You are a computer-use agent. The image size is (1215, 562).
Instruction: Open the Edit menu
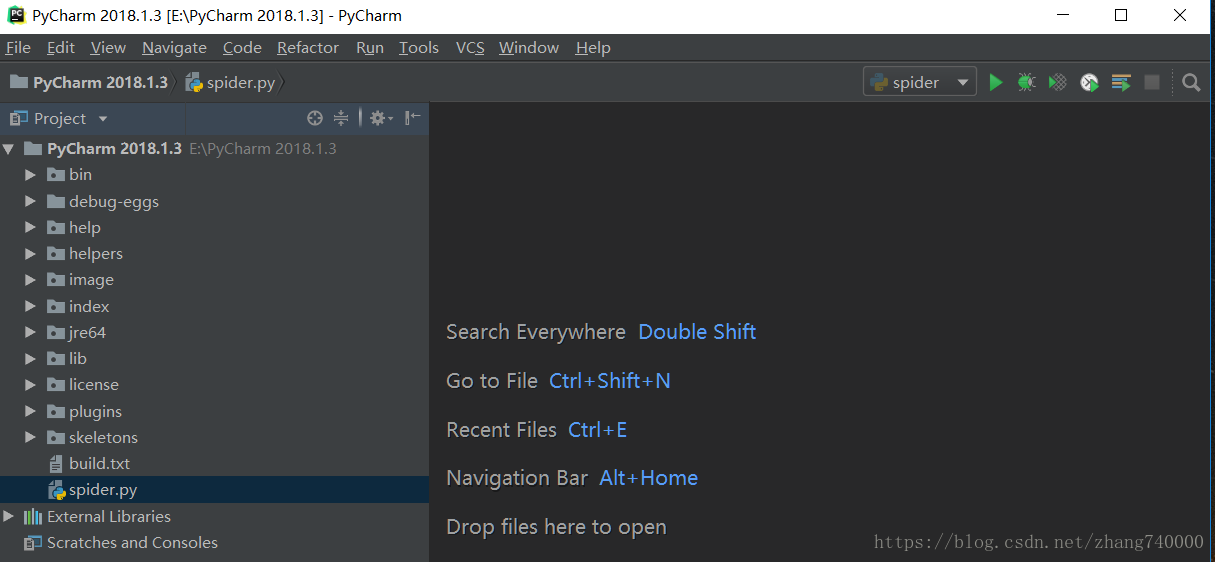61,47
